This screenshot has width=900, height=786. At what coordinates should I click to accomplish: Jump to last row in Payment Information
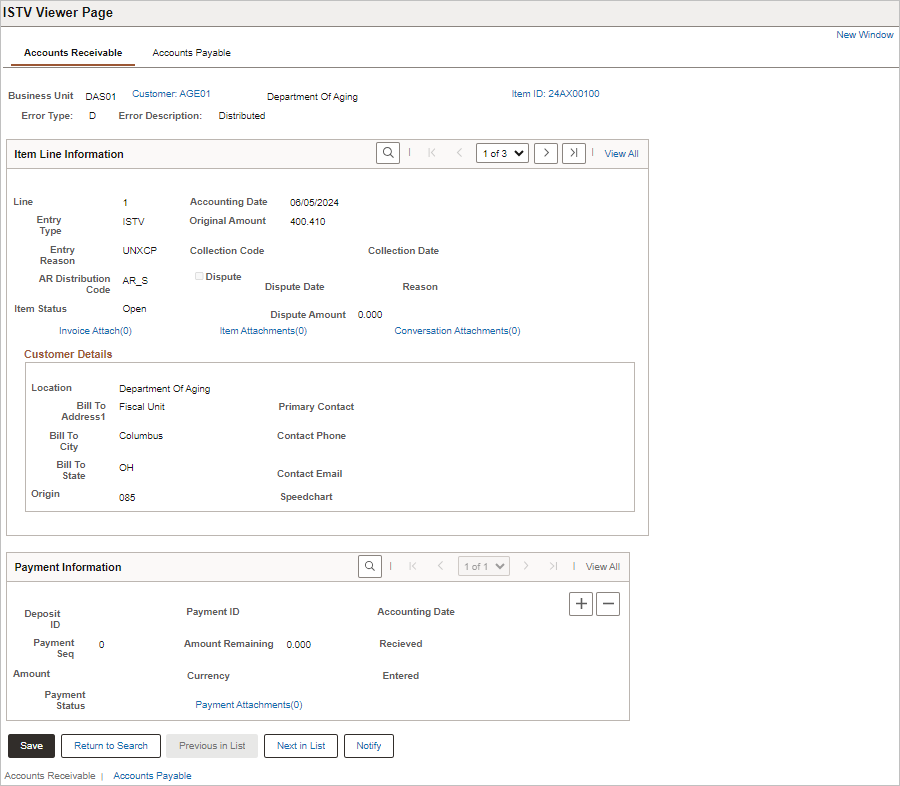pyautogui.click(x=553, y=566)
